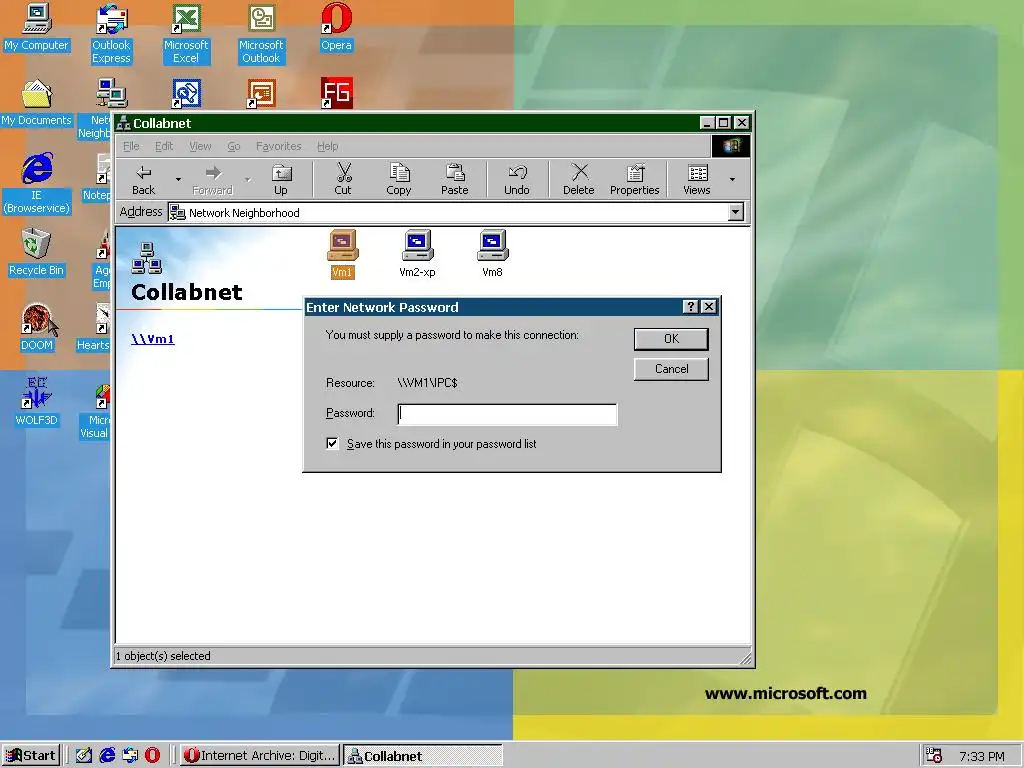Click the Show Desktop quick launch icon
Image resolution: width=1024 pixels, height=768 pixels.
[84, 756]
